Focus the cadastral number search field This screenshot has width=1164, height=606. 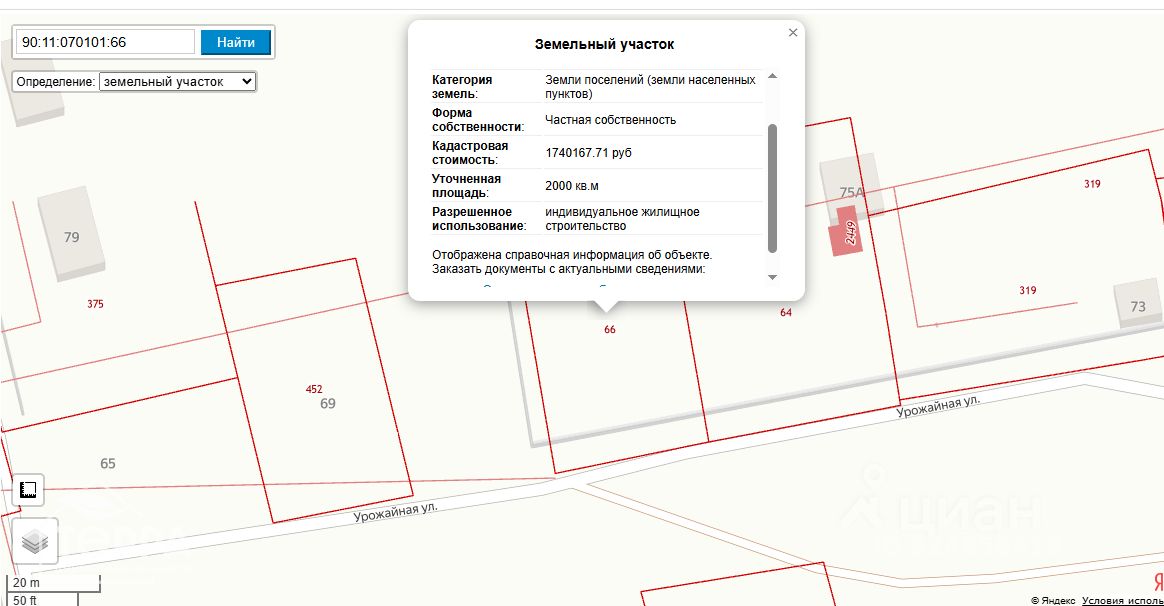[x=105, y=42]
